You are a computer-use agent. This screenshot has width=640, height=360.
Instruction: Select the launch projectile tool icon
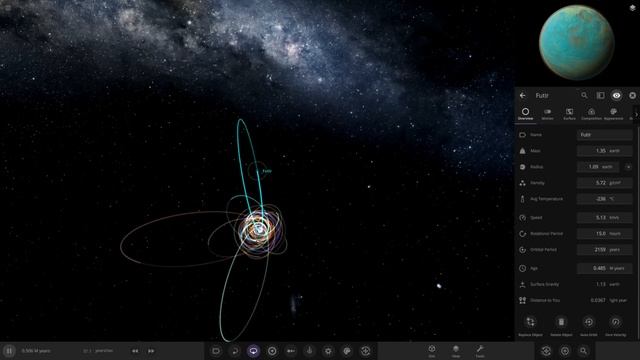(291, 351)
